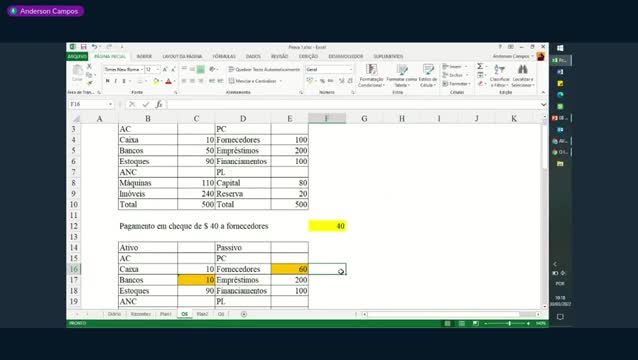Expand the Geral number format dropdown

(350, 70)
